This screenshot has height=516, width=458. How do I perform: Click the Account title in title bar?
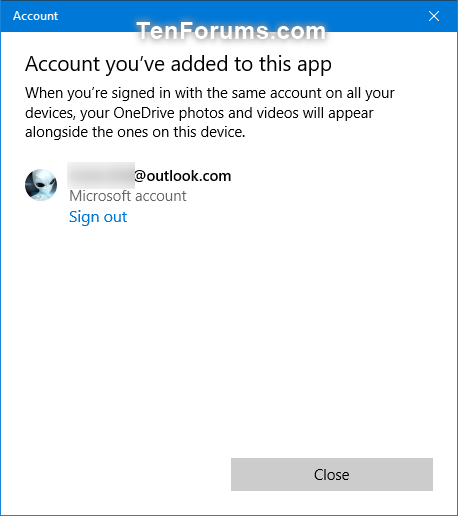coord(35,16)
